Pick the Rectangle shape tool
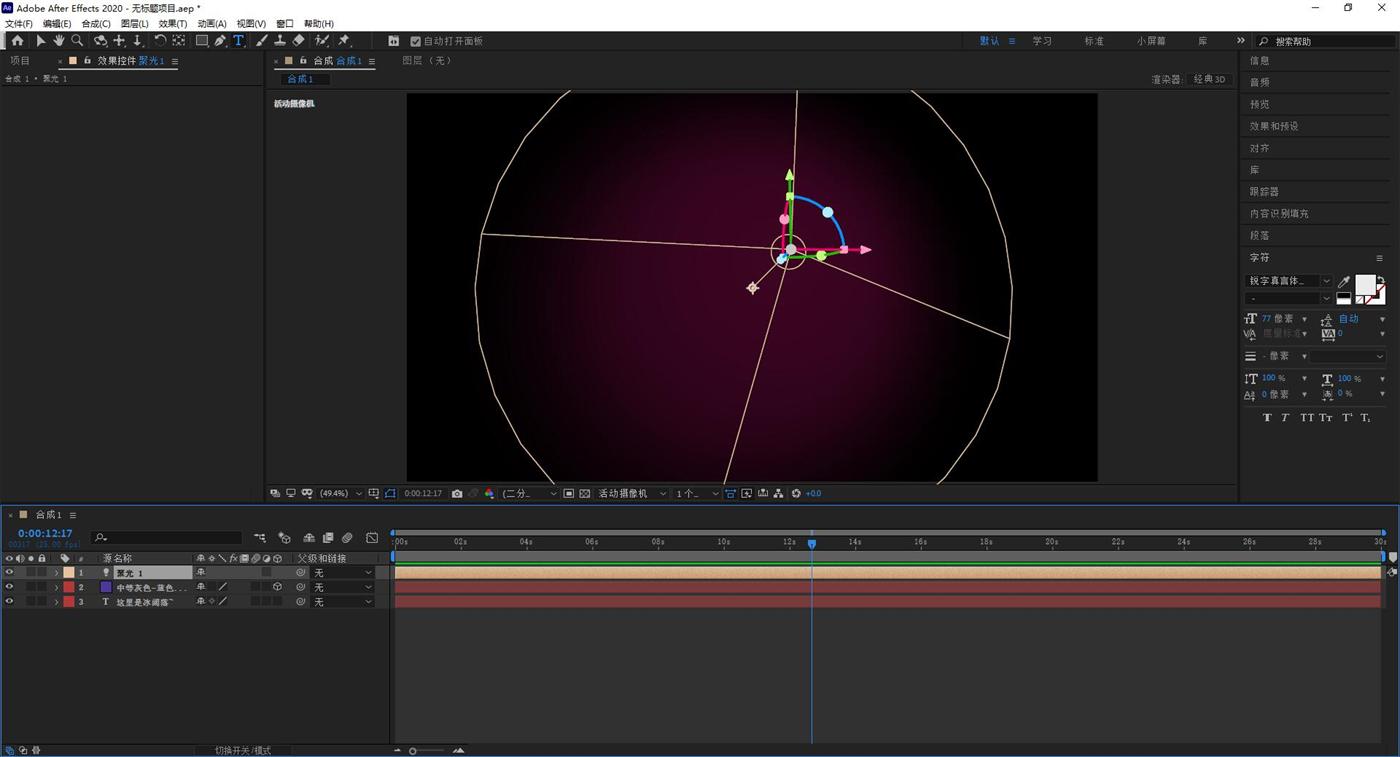This screenshot has width=1400, height=757. (x=201, y=41)
